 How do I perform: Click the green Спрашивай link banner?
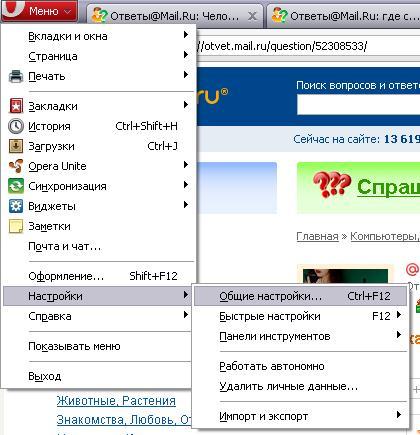388,187
